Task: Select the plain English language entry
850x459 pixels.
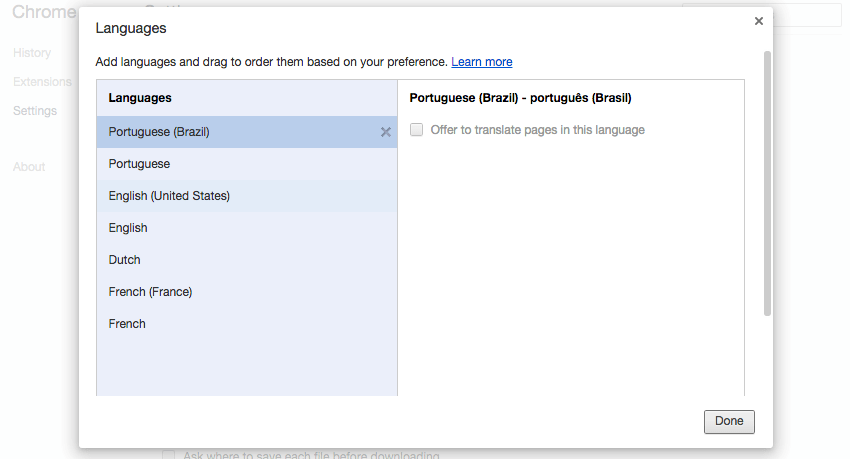Action: [128, 228]
